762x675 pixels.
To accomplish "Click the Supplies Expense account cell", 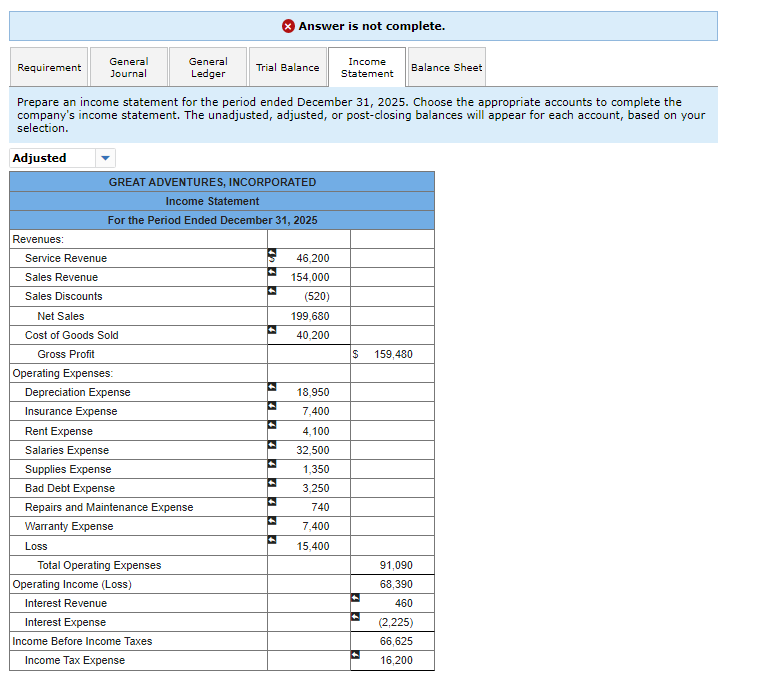I will (x=139, y=469).
